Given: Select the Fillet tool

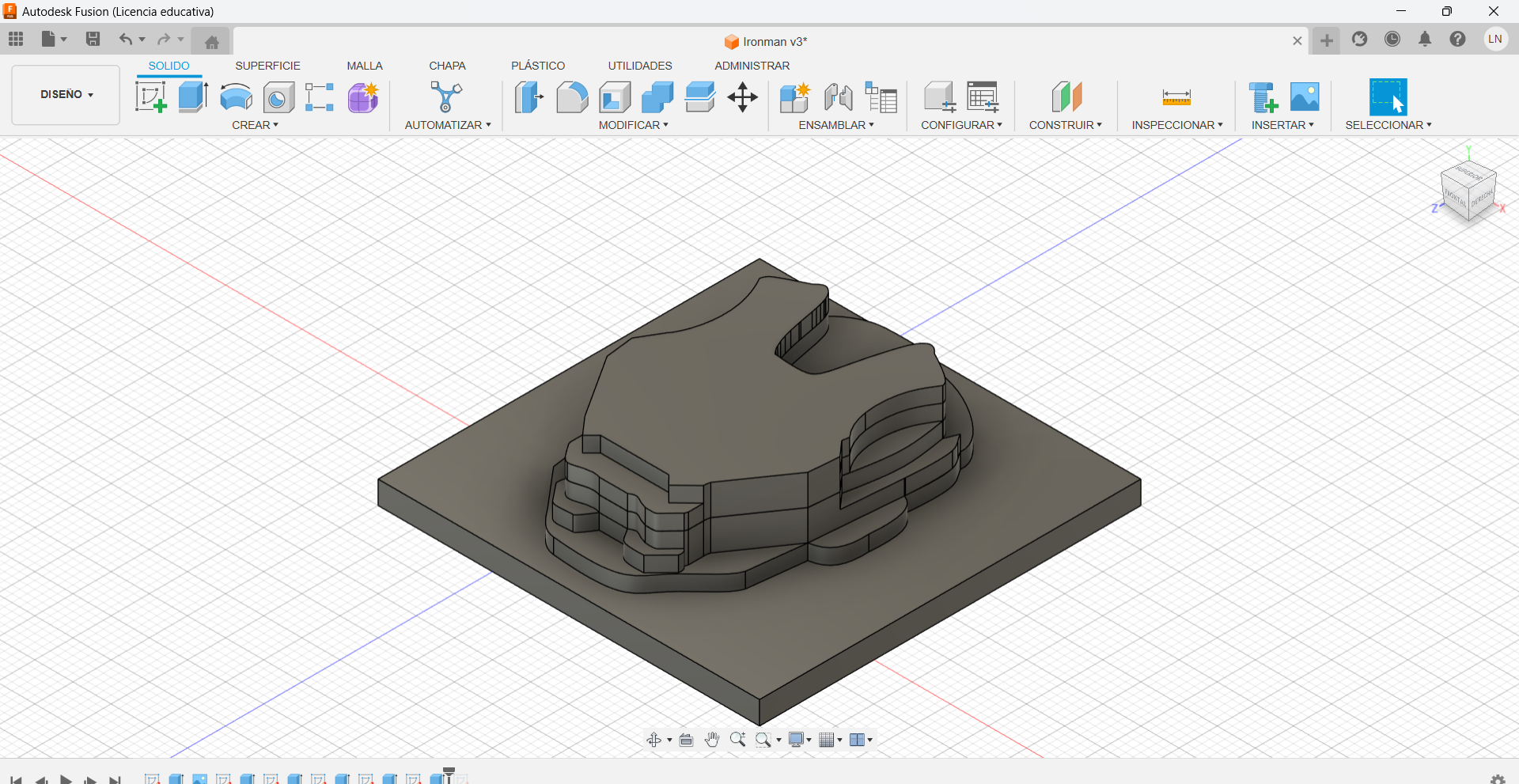Looking at the screenshot, I should (x=572, y=97).
